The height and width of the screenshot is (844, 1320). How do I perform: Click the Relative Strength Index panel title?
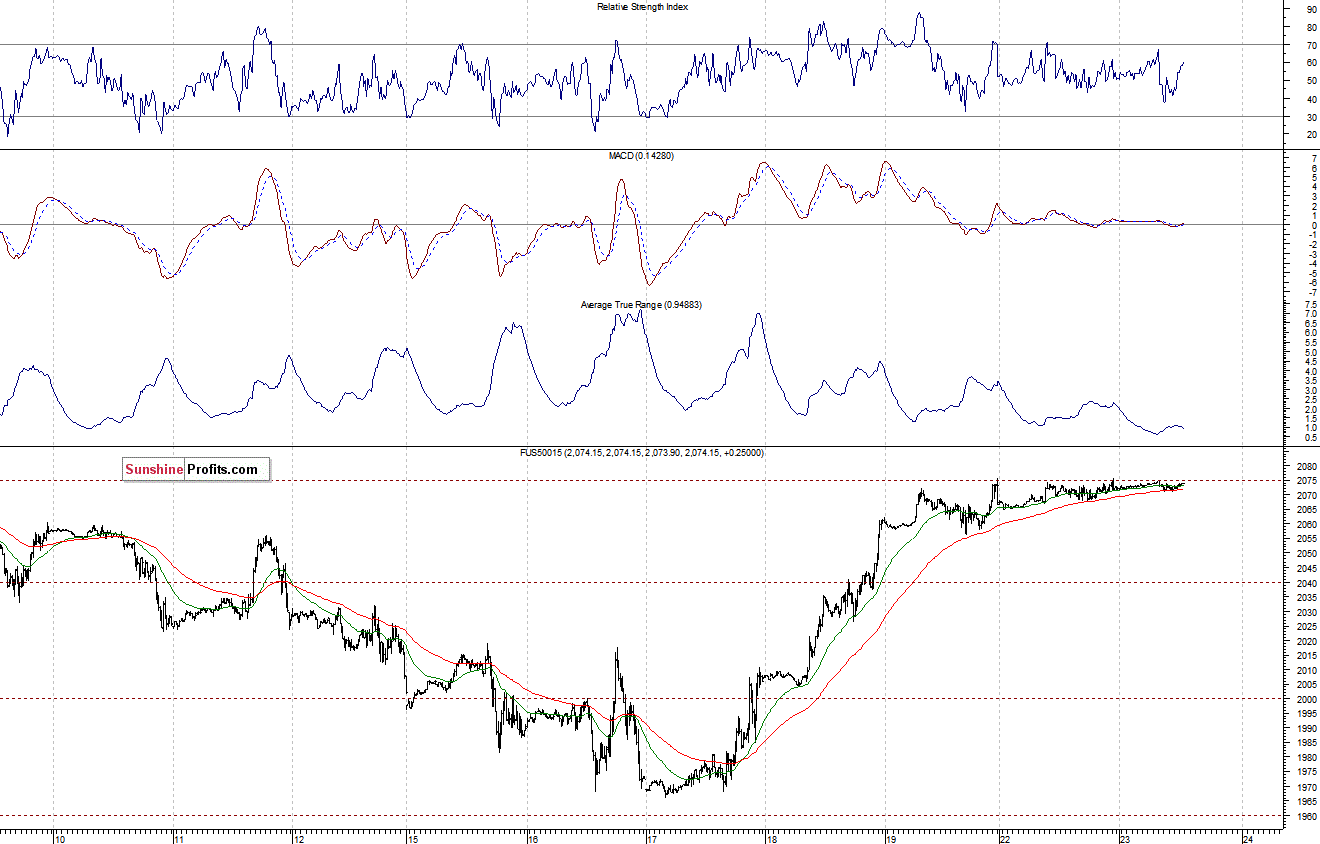pyautogui.click(x=642, y=7)
